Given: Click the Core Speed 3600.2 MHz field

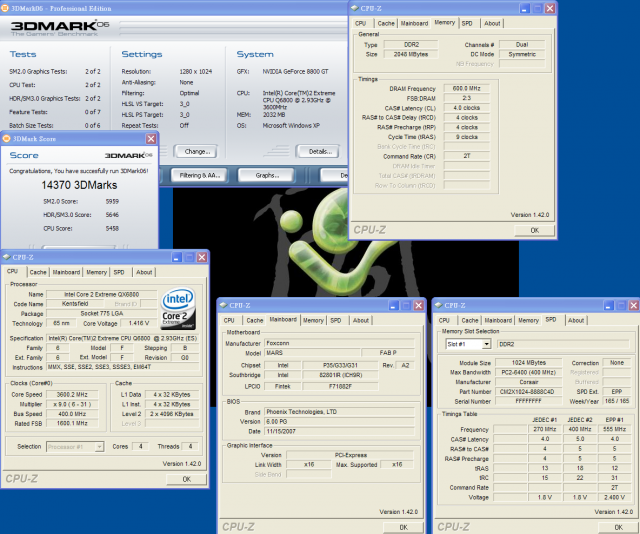Looking at the screenshot, I should (x=72, y=394).
